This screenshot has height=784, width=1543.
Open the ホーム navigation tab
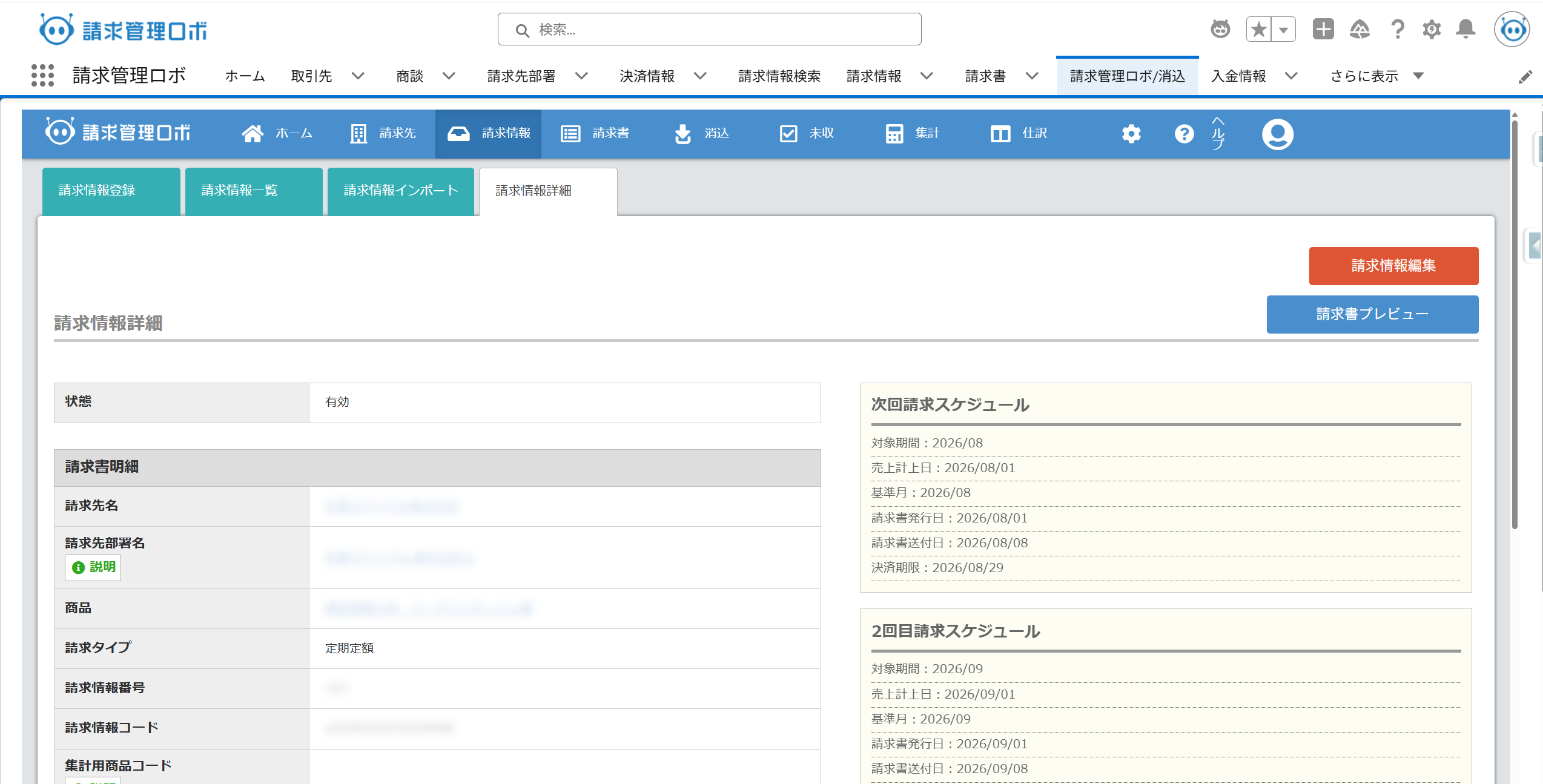[x=245, y=76]
